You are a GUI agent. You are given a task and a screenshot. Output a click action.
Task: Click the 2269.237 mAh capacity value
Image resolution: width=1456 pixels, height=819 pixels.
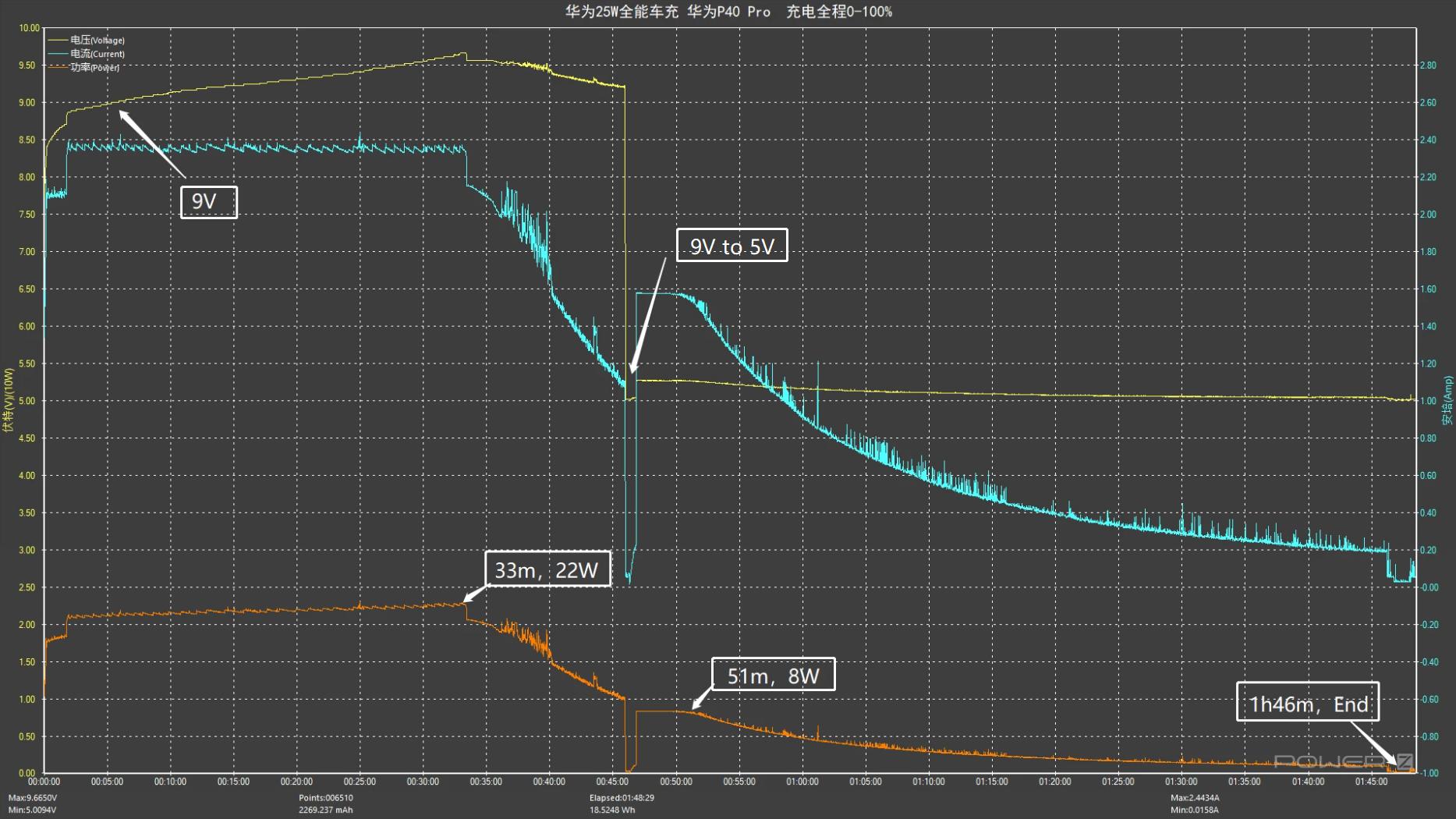326,810
